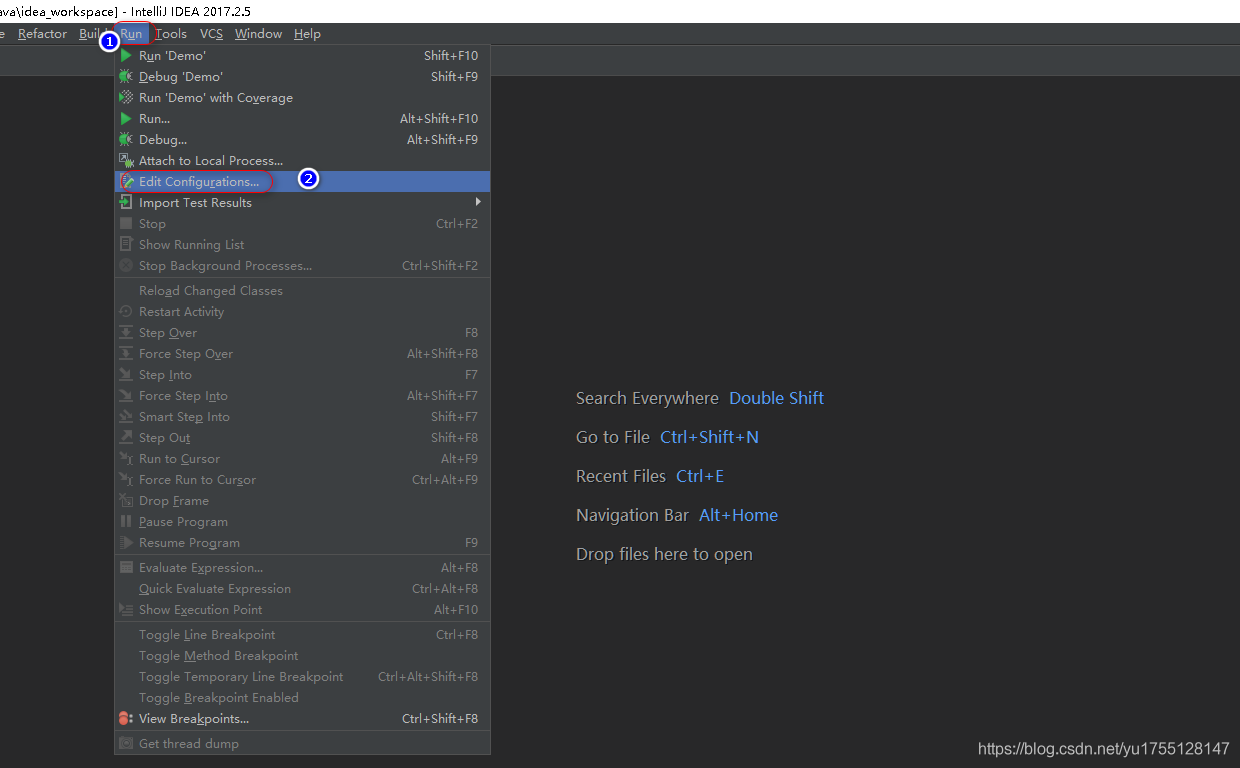Viewport: 1240px width, 768px height.
Task: Click the Edit Configurations wrench icon
Action: pos(127,182)
